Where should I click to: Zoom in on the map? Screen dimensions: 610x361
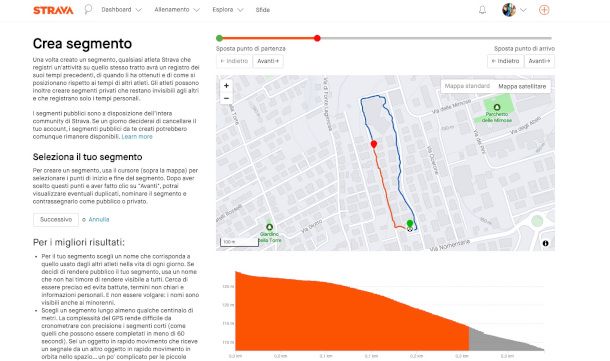(x=226, y=86)
